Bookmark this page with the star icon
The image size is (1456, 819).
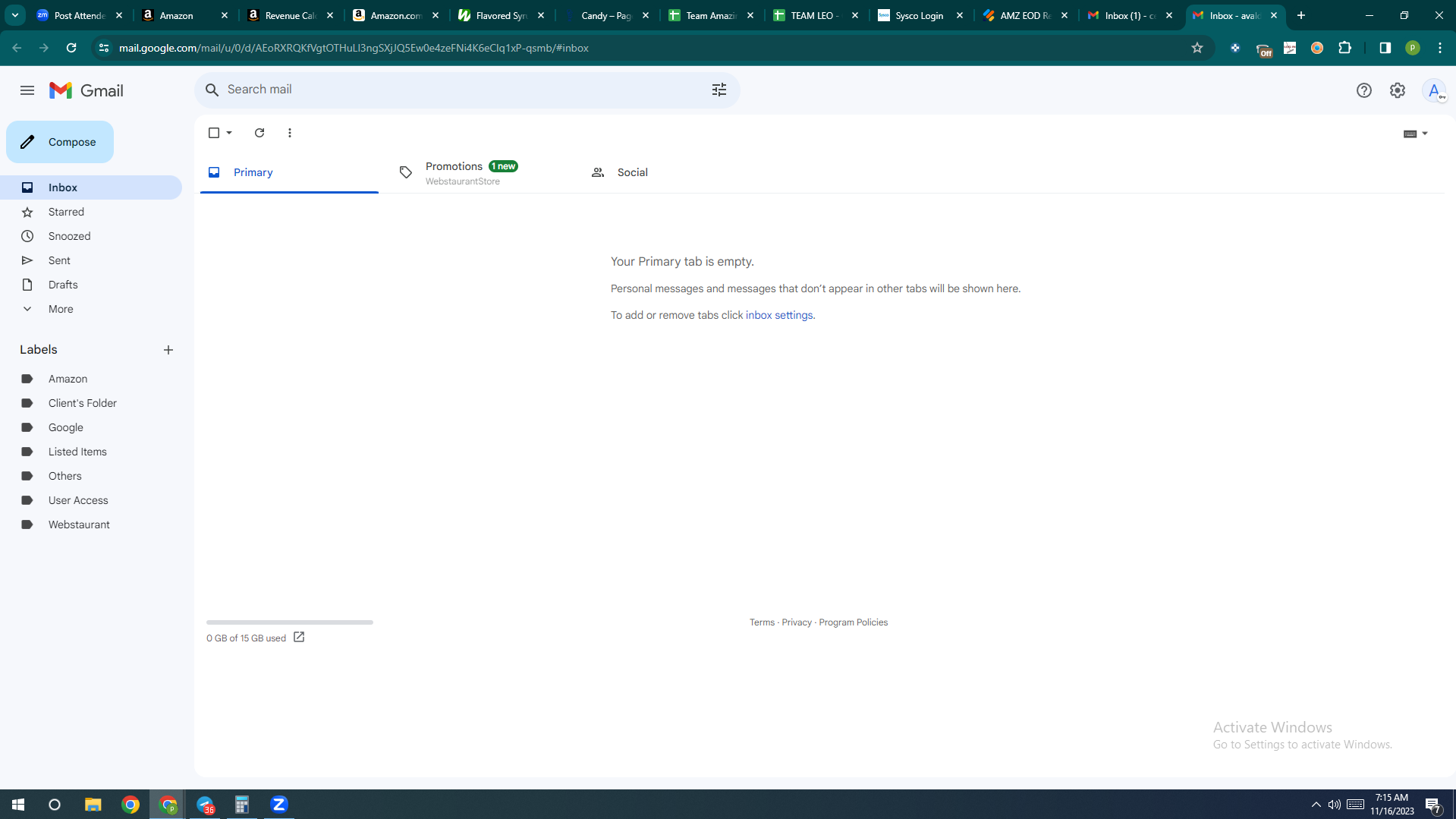coord(1197,48)
